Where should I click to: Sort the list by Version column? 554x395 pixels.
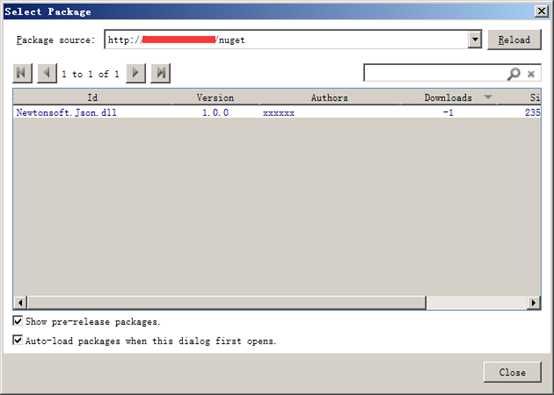click(x=215, y=97)
